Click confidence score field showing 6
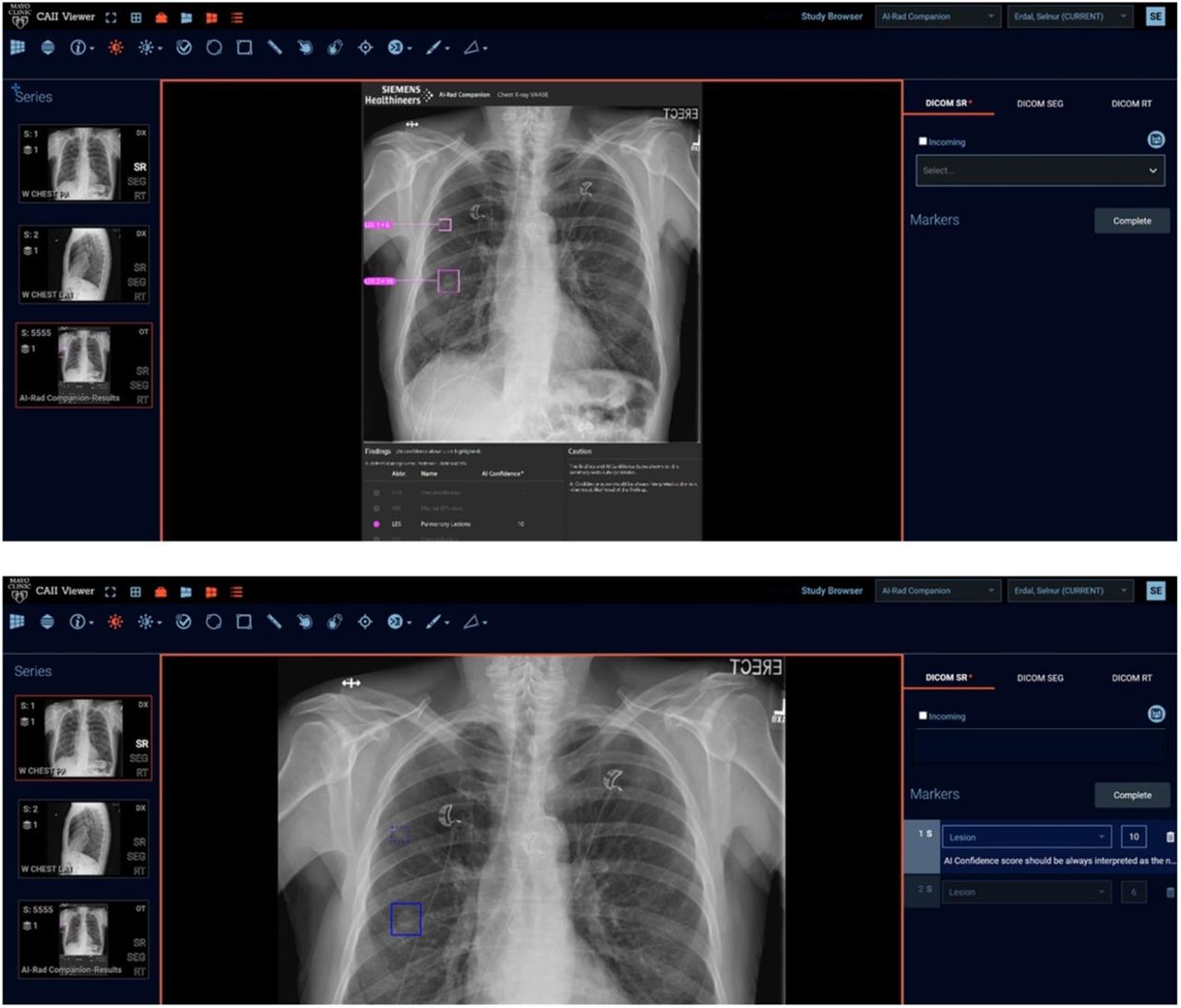Screen dimensions: 1181x1008 click(x=1134, y=892)
